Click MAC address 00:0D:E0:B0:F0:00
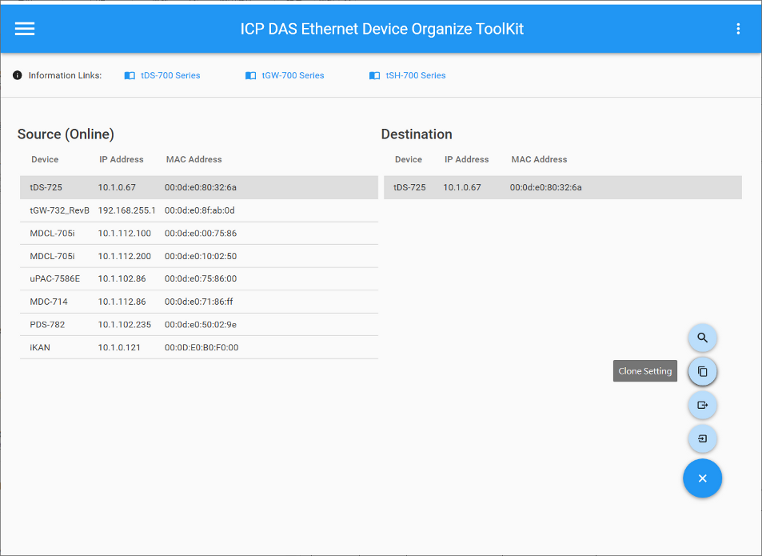 [201, 348]
